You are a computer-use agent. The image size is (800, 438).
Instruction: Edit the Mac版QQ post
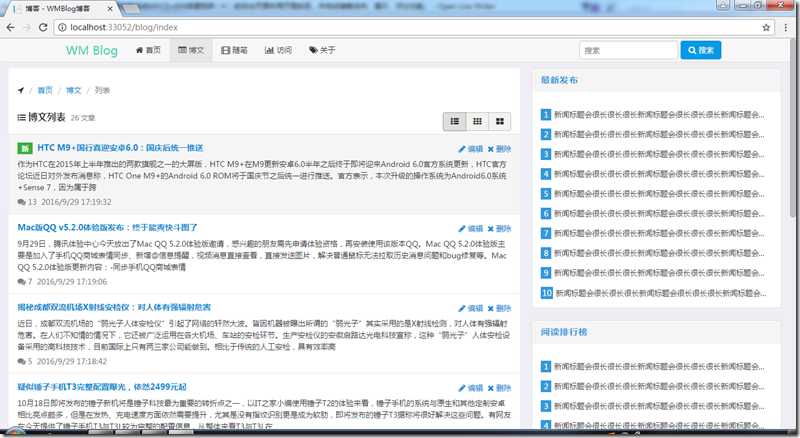[470, 229]
